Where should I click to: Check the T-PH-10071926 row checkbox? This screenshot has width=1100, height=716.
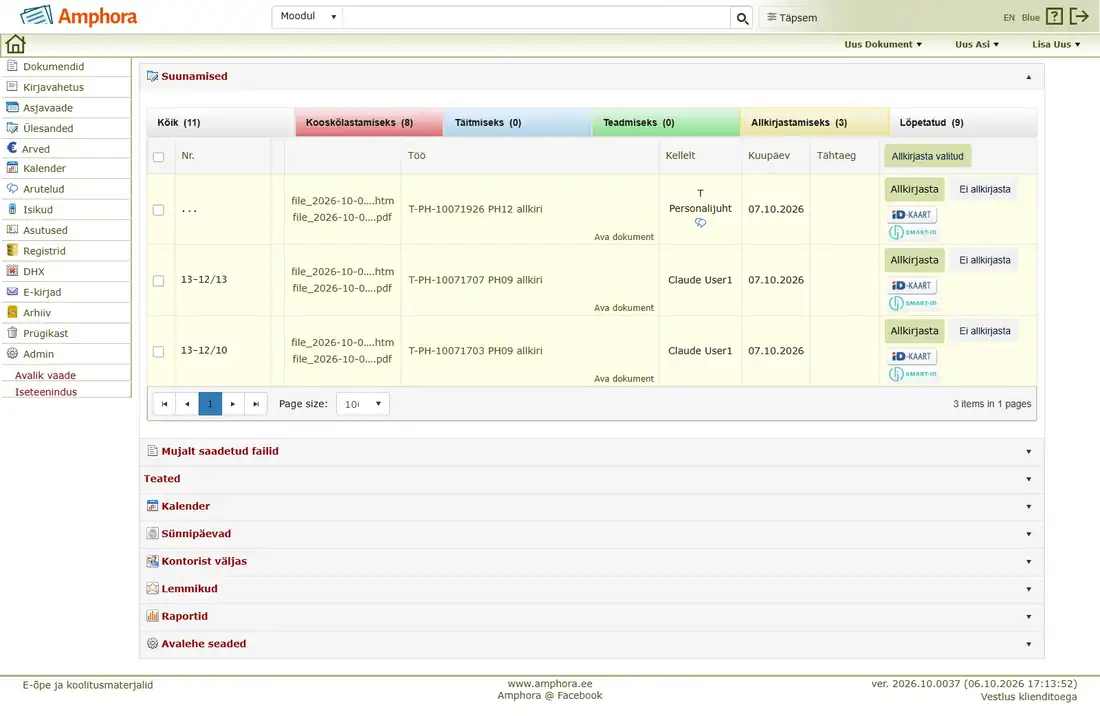point(159,210)
